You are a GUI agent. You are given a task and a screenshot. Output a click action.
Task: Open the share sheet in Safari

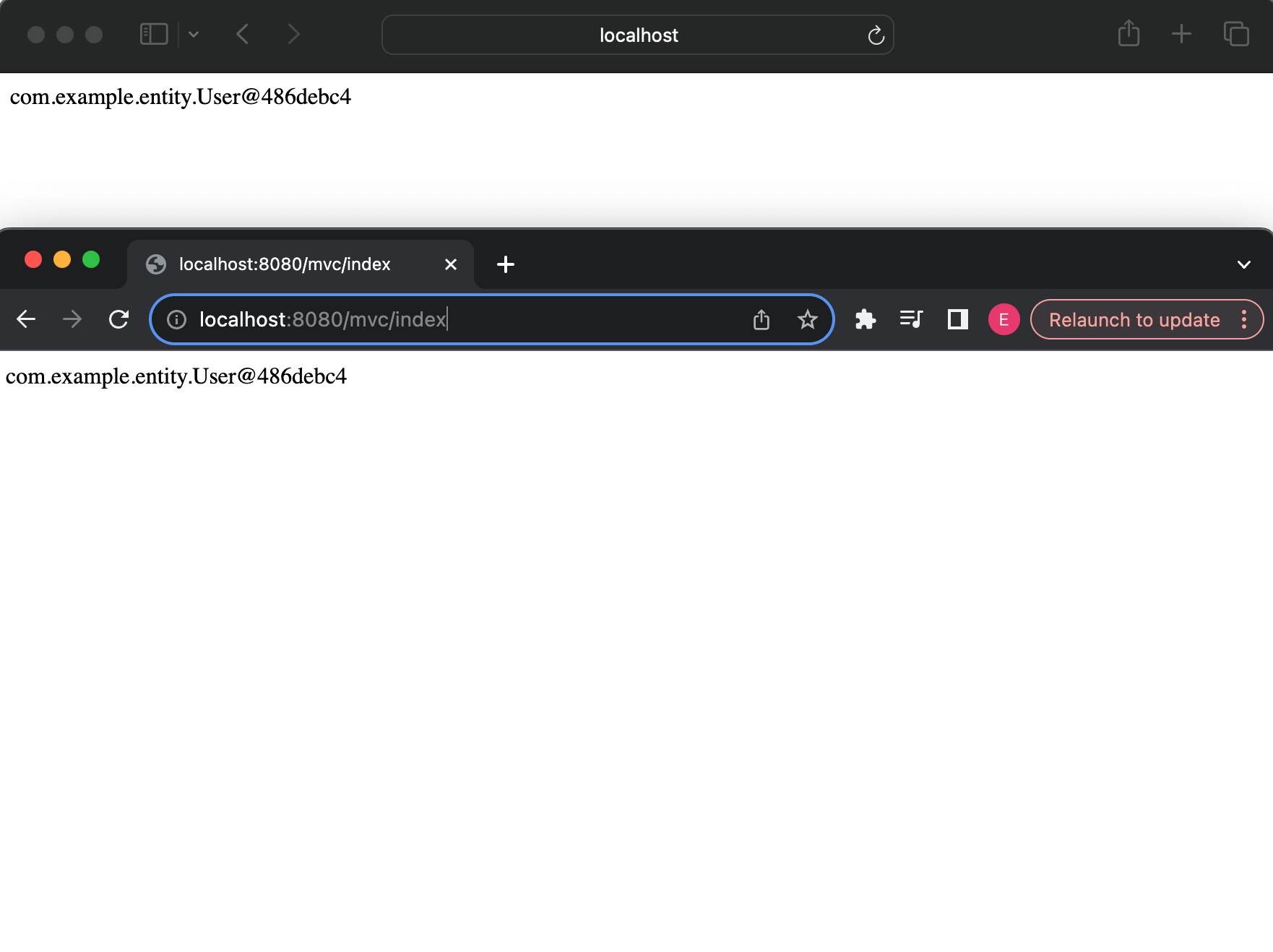point(1128,33)
